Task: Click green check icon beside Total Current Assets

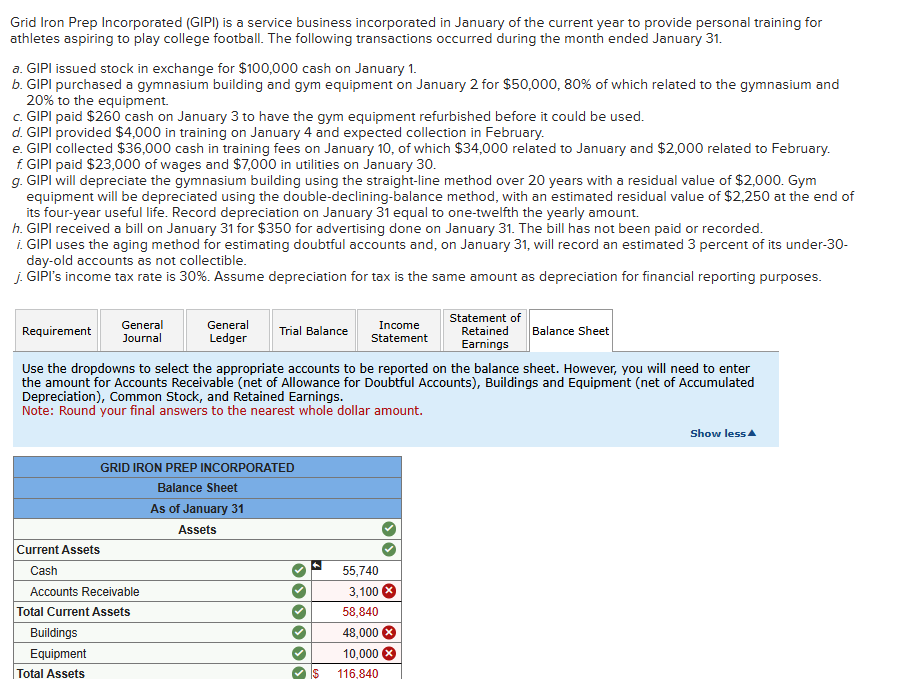Action: [299, 612]
